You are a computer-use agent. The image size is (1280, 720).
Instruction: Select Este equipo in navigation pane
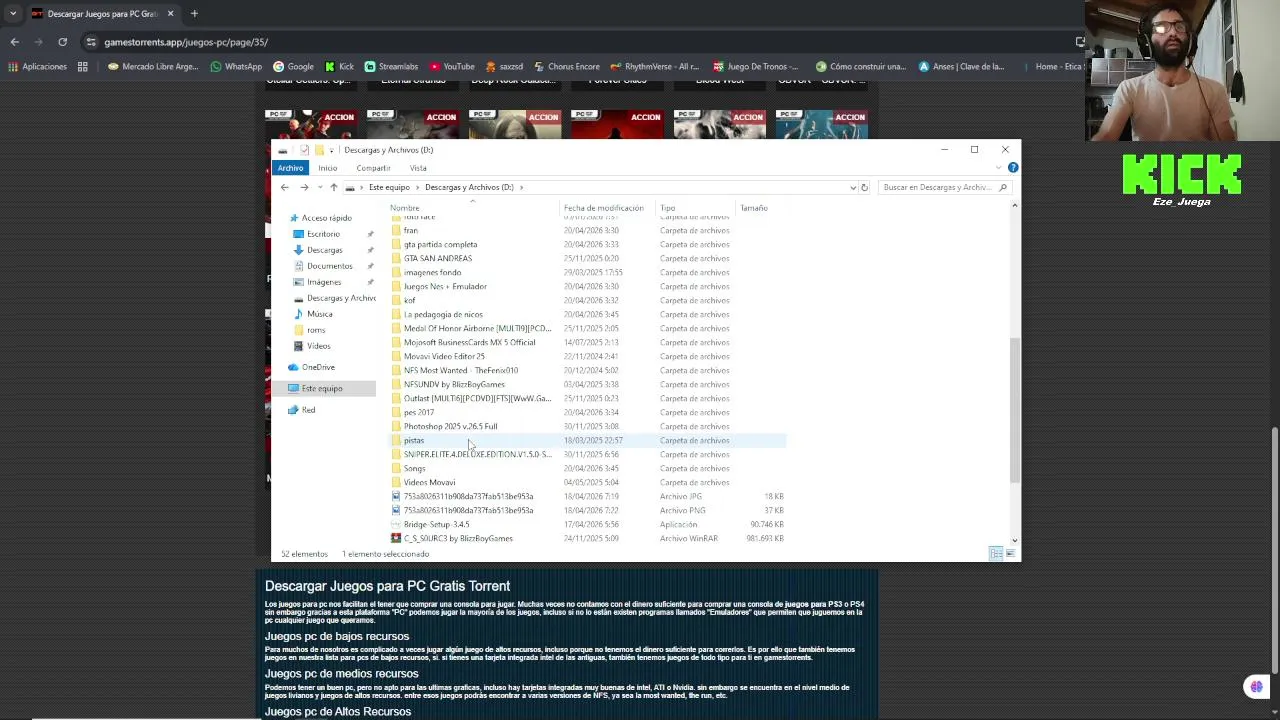click(x=322, y=388)
